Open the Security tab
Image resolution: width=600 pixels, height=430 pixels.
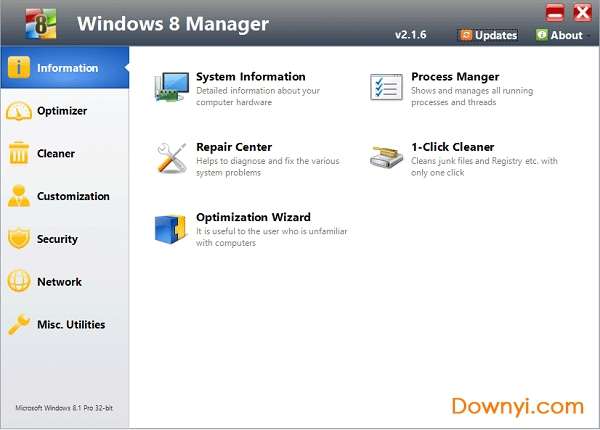[65, 239]
